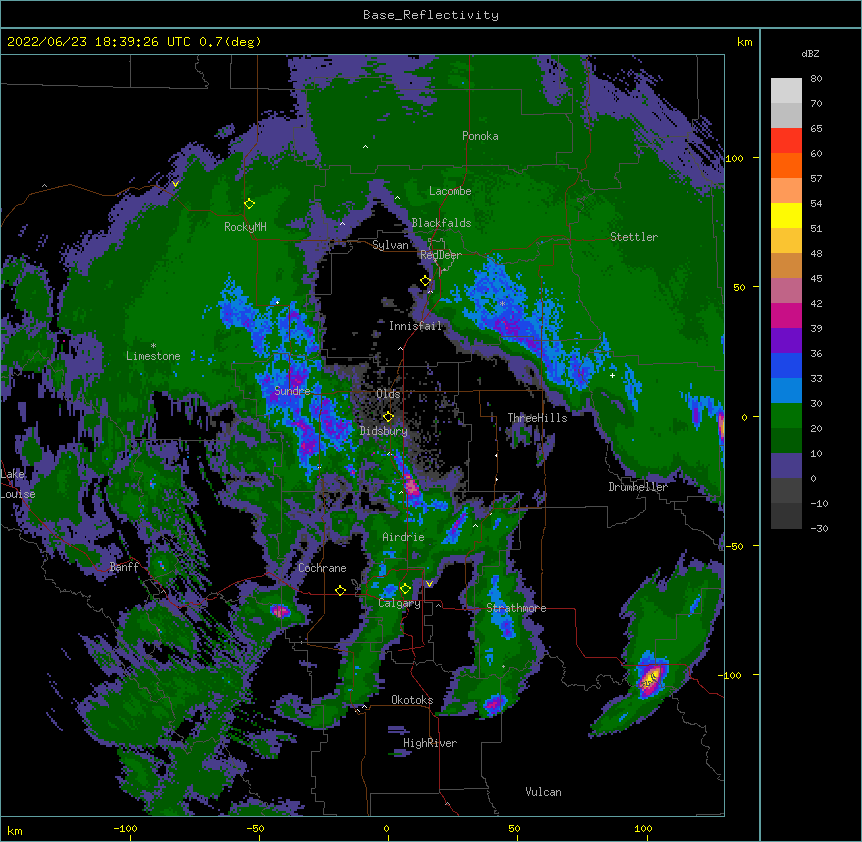The image size is (862, 842).
Task: Click the Vulcan city label
Action: [x=543, y=792]
